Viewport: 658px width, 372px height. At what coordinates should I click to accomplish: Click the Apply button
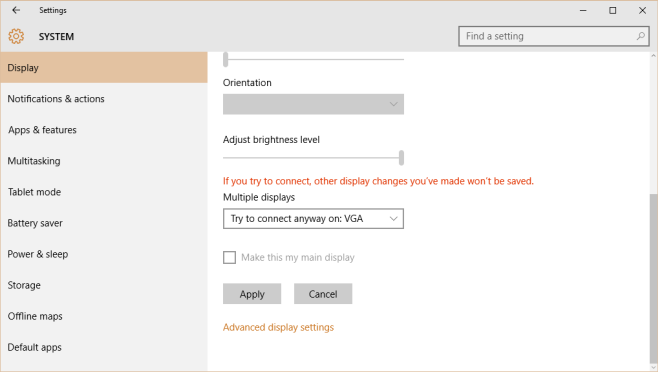point(252,294)
